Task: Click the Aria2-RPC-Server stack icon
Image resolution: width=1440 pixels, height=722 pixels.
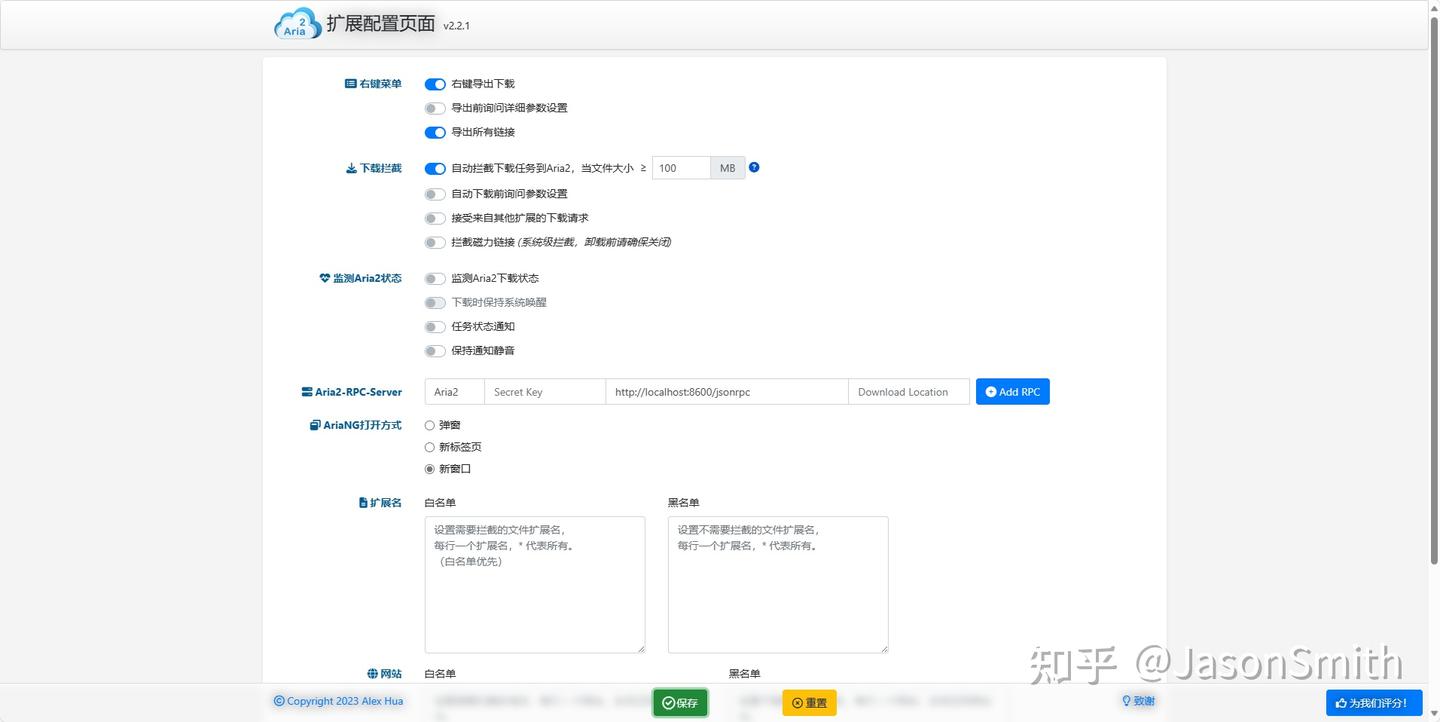Action: coord(307,391)
